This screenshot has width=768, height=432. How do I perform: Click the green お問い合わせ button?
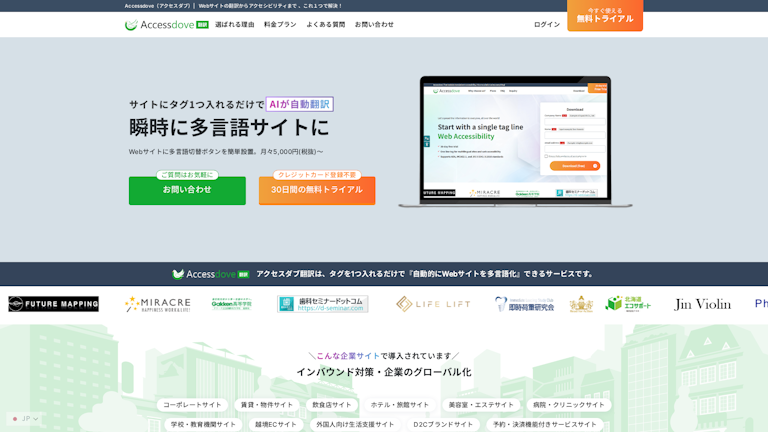[x=187, y=190]
